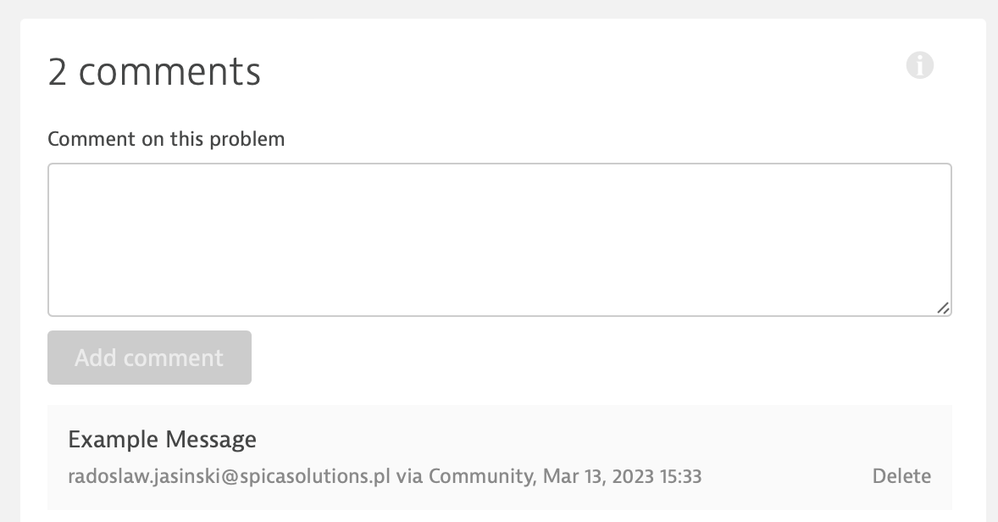Click the number 2 in comments heading
The width and height of the screenshot is (998, 522).
pos(58,72)
